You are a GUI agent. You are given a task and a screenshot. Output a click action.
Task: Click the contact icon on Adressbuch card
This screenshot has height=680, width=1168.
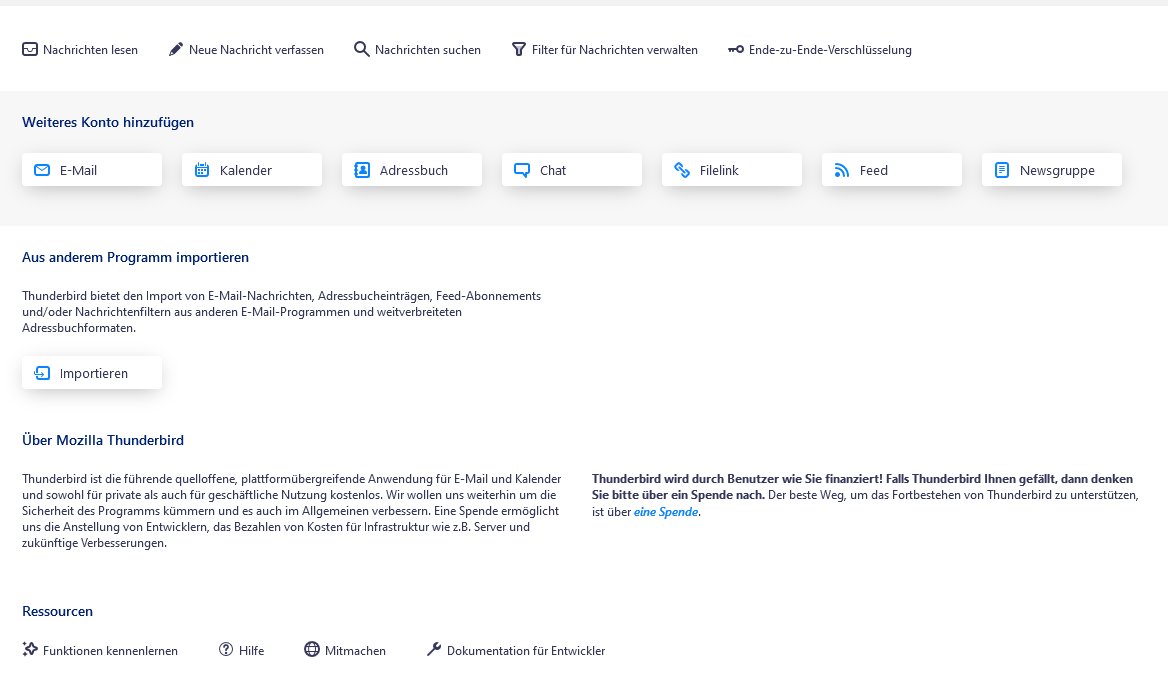[362, 170]
